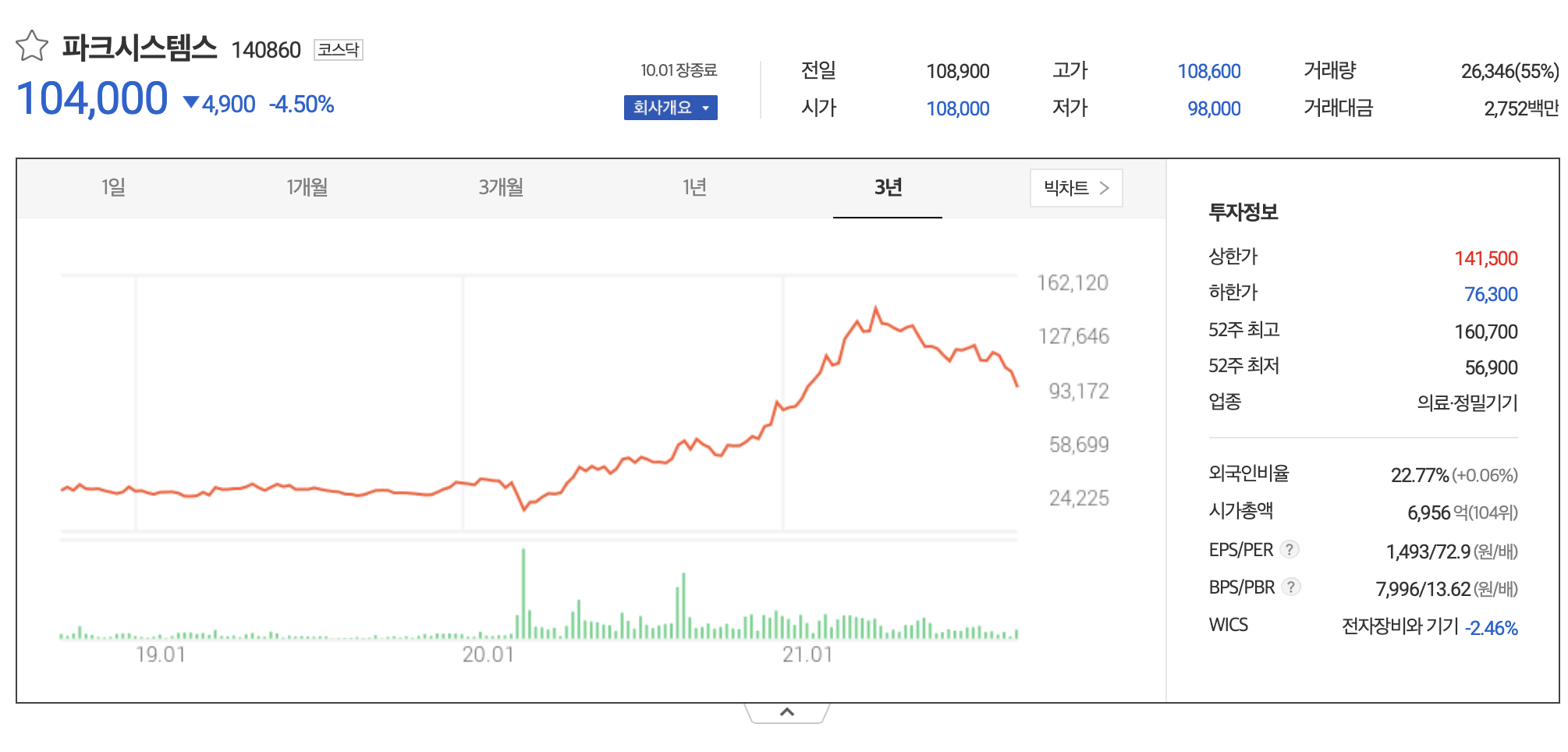The width and height of the screenshot is (1568, 752).
Task: Select the 3년 chart tab
Action: pyautogui.click(x=888, y=187)
